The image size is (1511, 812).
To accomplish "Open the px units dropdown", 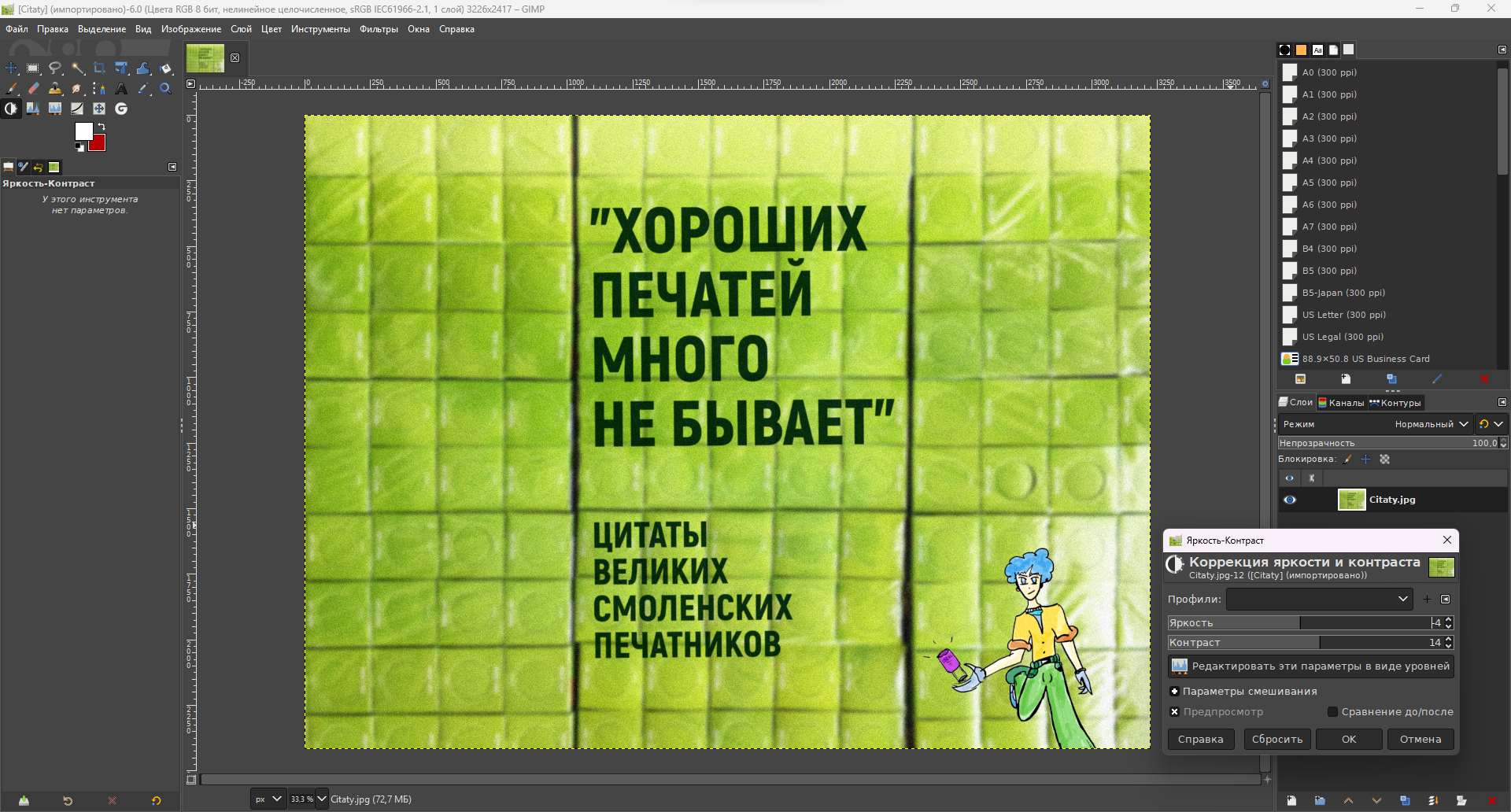I will click(268, 799).
